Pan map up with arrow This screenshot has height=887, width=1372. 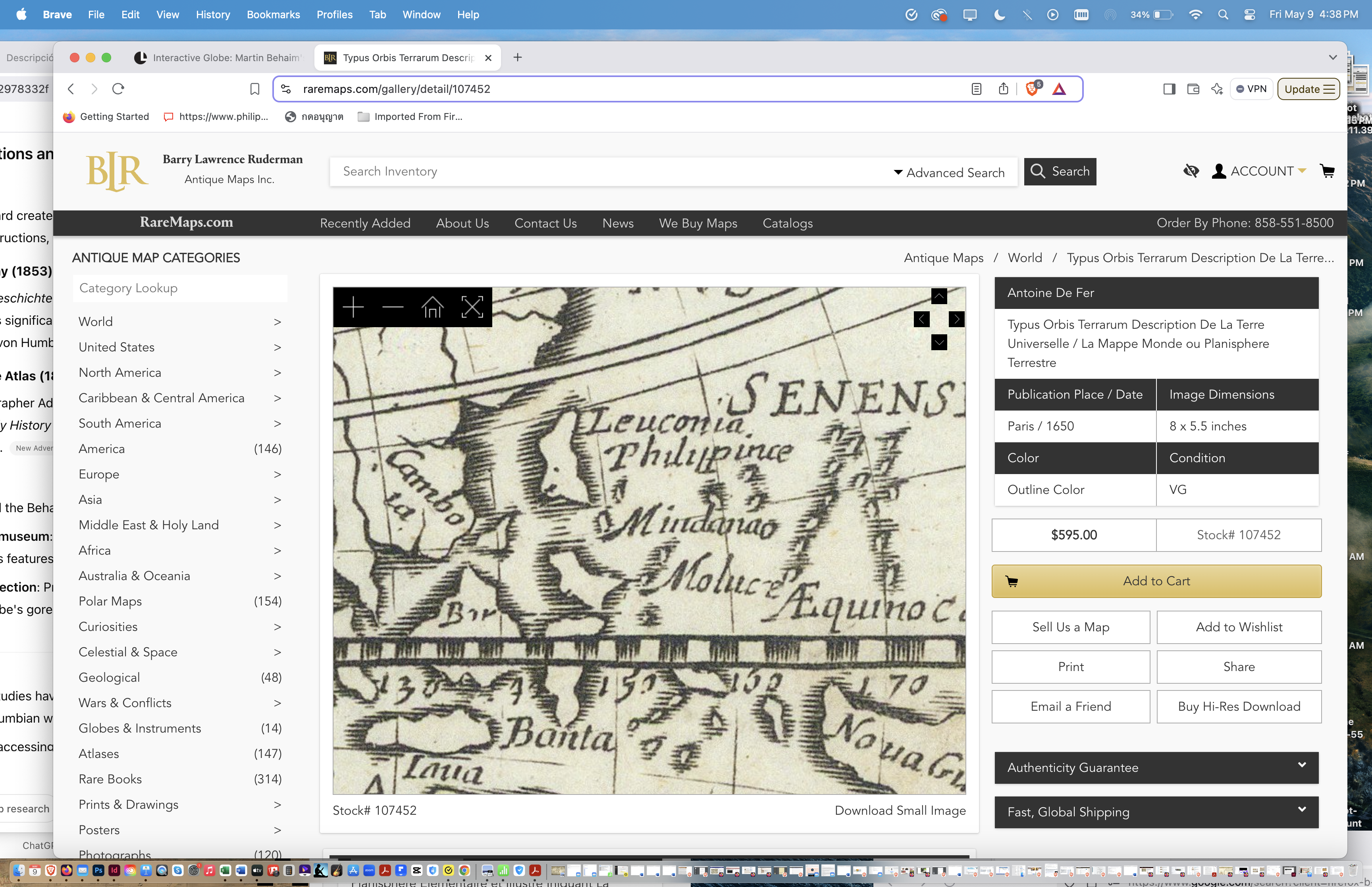click(939, 296)
